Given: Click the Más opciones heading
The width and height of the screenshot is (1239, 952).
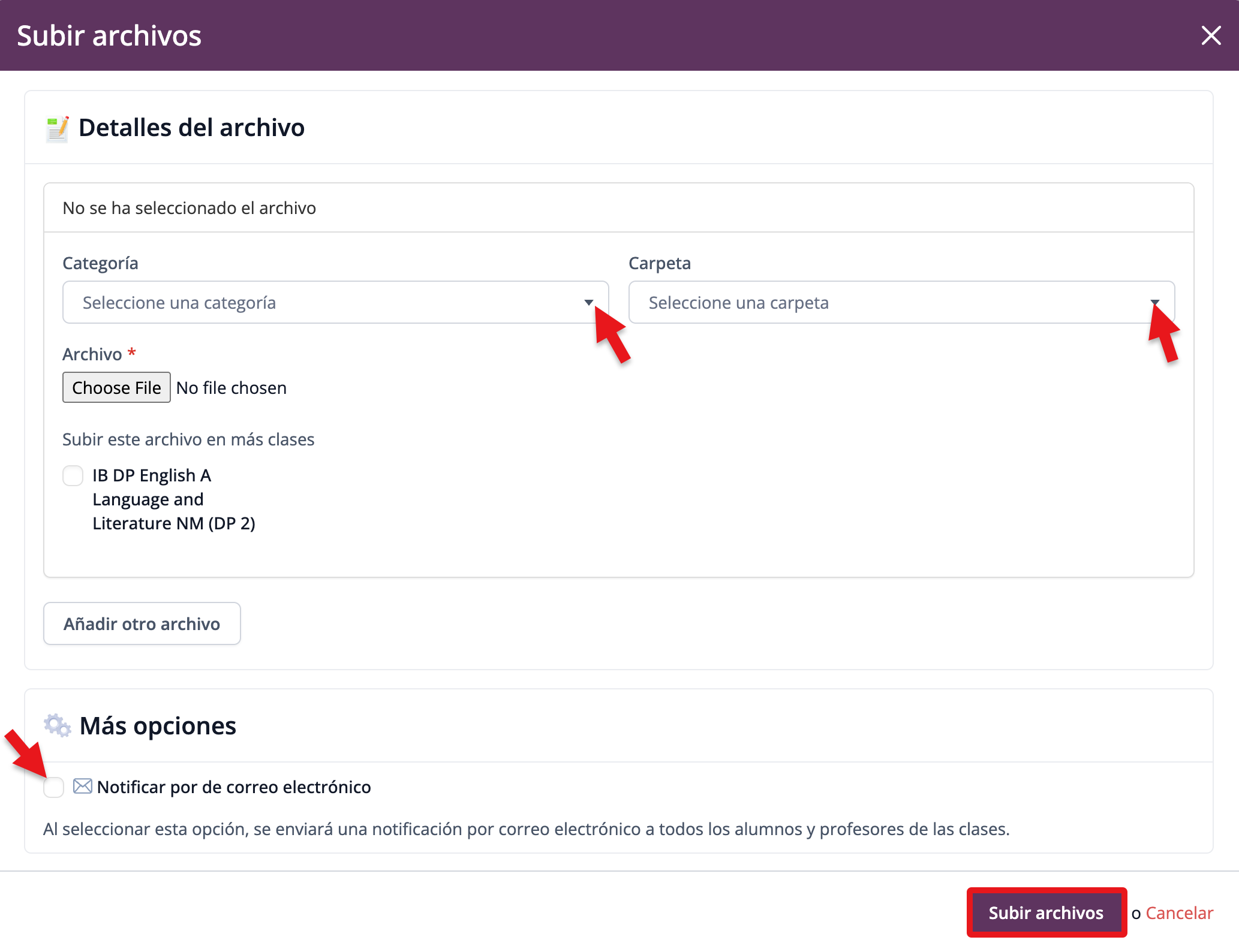Looking at the screenshot, I should pos(158,726).
